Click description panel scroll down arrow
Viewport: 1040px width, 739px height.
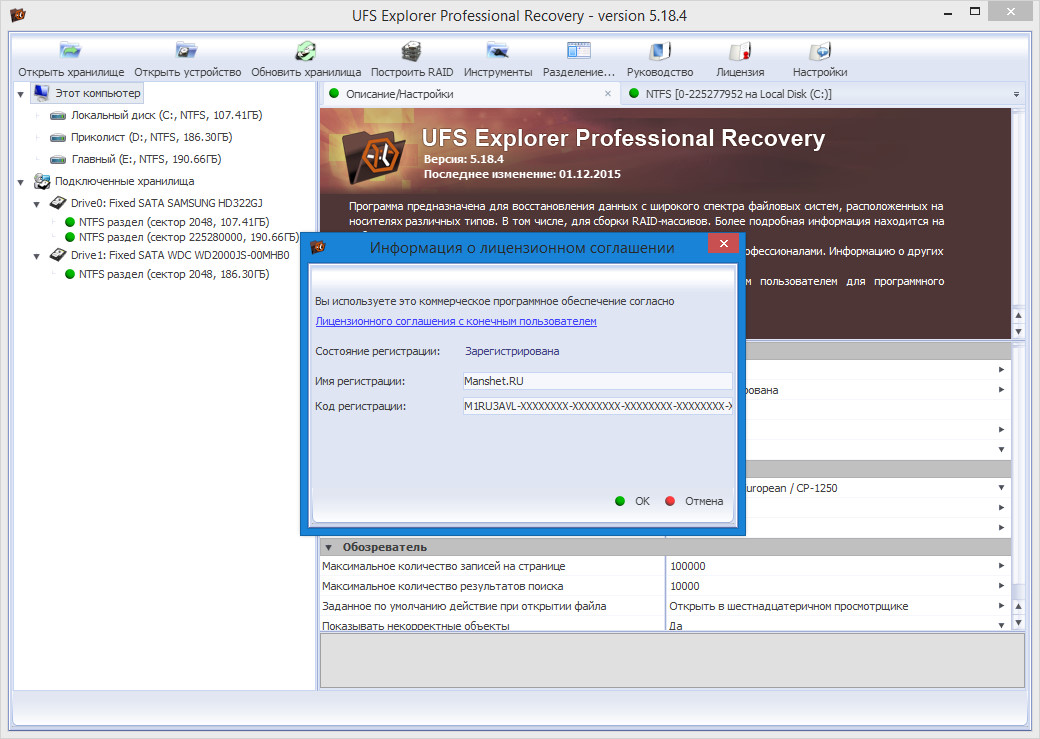[1019, 331]
